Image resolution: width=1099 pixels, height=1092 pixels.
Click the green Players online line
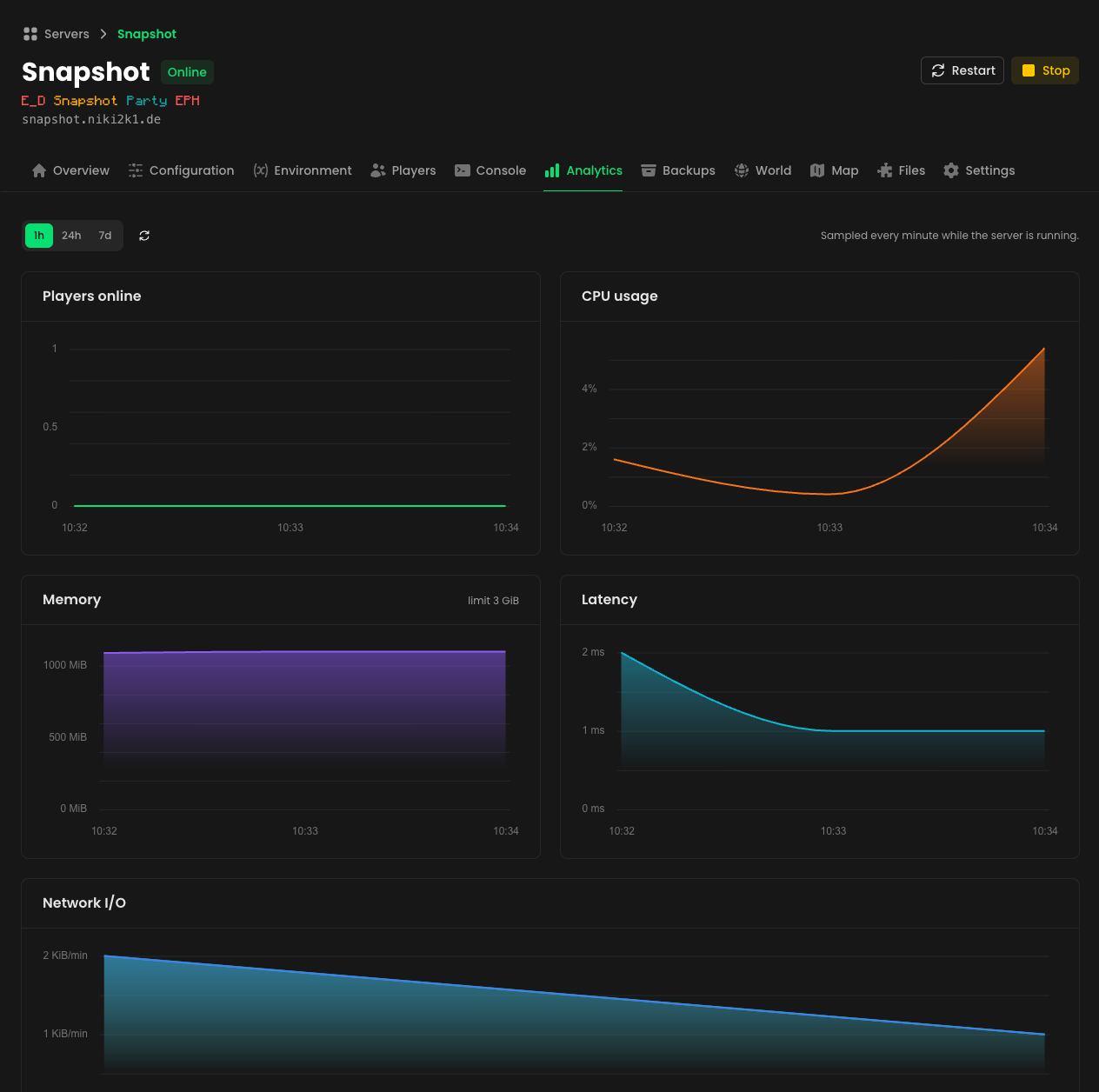pyautogui.click(x=290, y=505)
